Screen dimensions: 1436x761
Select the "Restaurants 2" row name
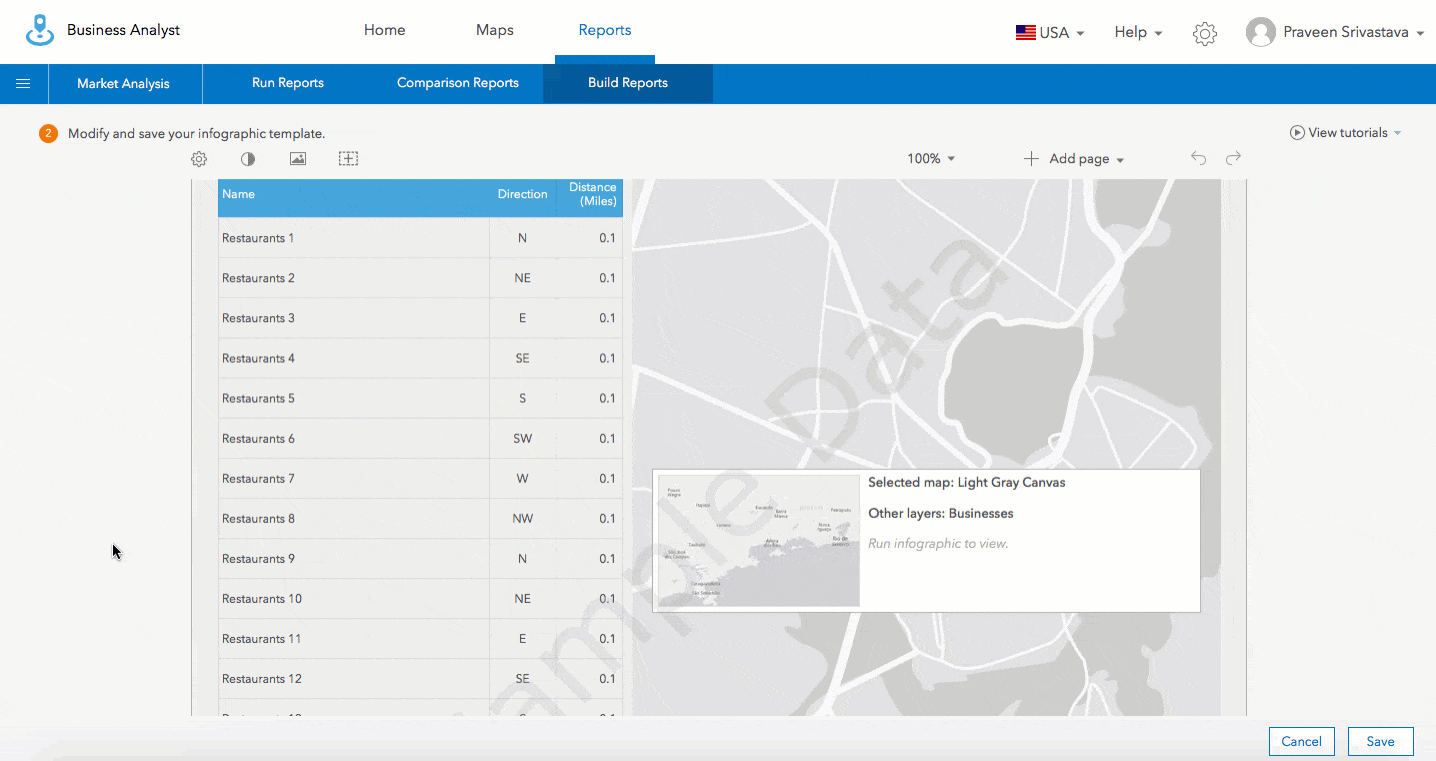pos(258,278)
